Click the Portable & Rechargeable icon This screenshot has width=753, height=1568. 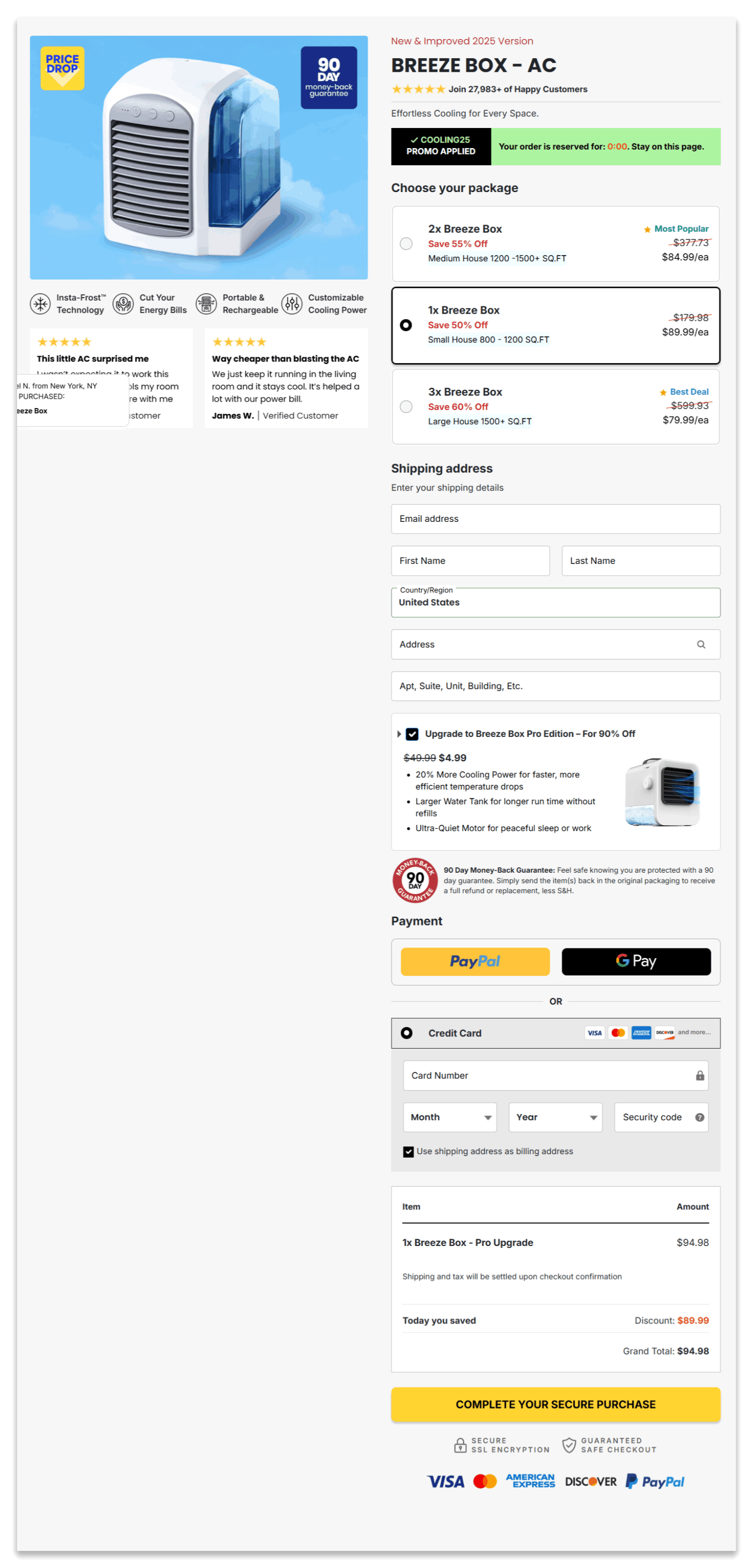point(206,303)
